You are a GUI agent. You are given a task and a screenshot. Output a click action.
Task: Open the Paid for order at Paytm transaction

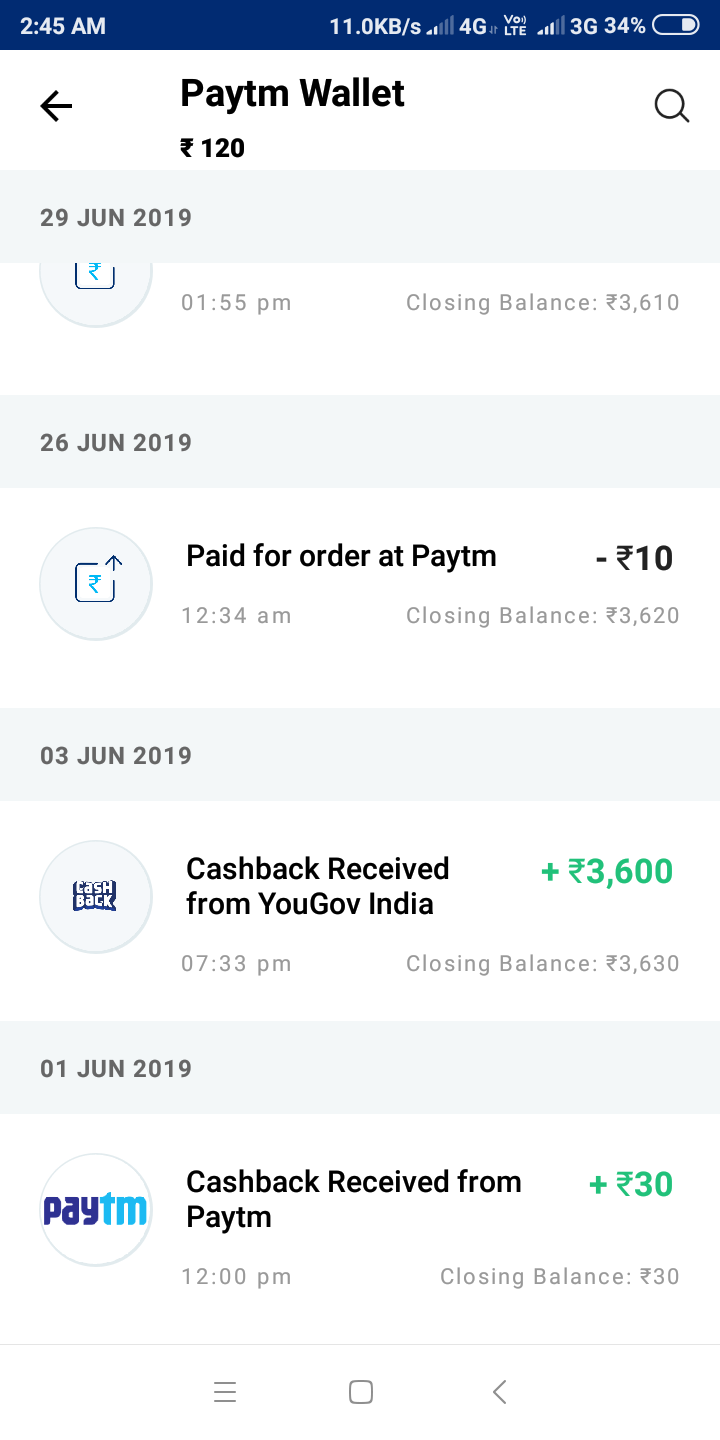(341, 556)
